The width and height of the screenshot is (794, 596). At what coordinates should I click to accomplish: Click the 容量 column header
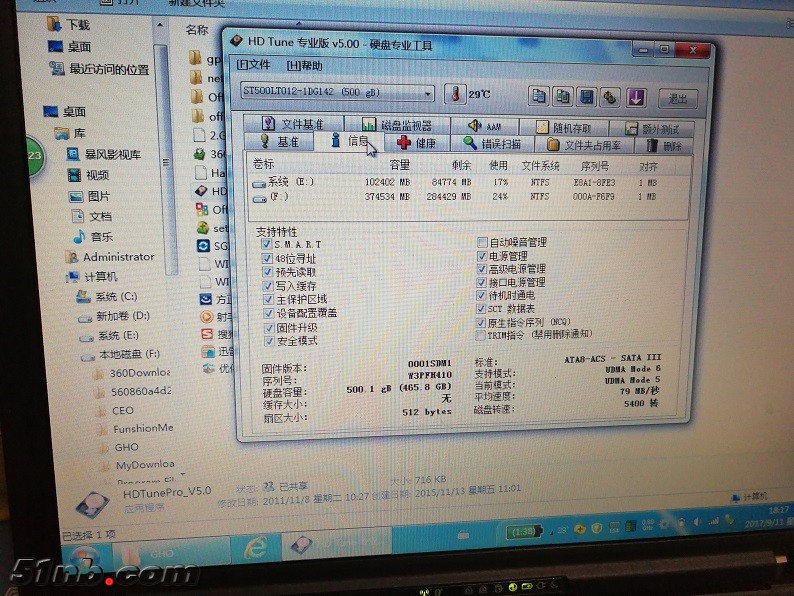coord(399,165)
